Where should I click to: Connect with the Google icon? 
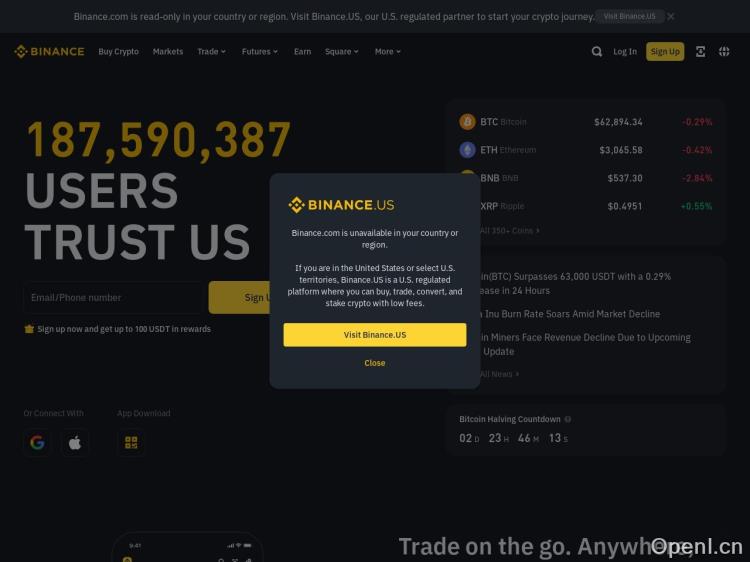click(x=37, y=442)
